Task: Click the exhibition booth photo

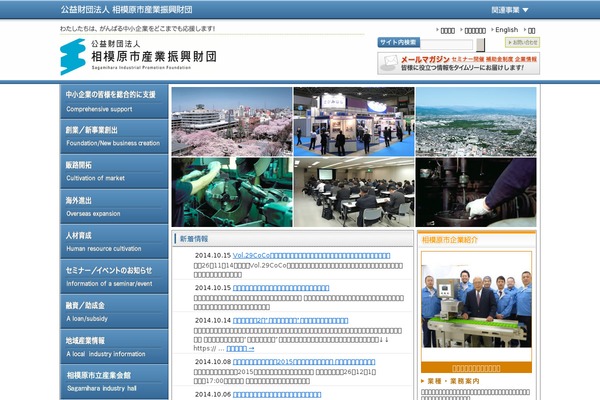Action: click(354, 121)
